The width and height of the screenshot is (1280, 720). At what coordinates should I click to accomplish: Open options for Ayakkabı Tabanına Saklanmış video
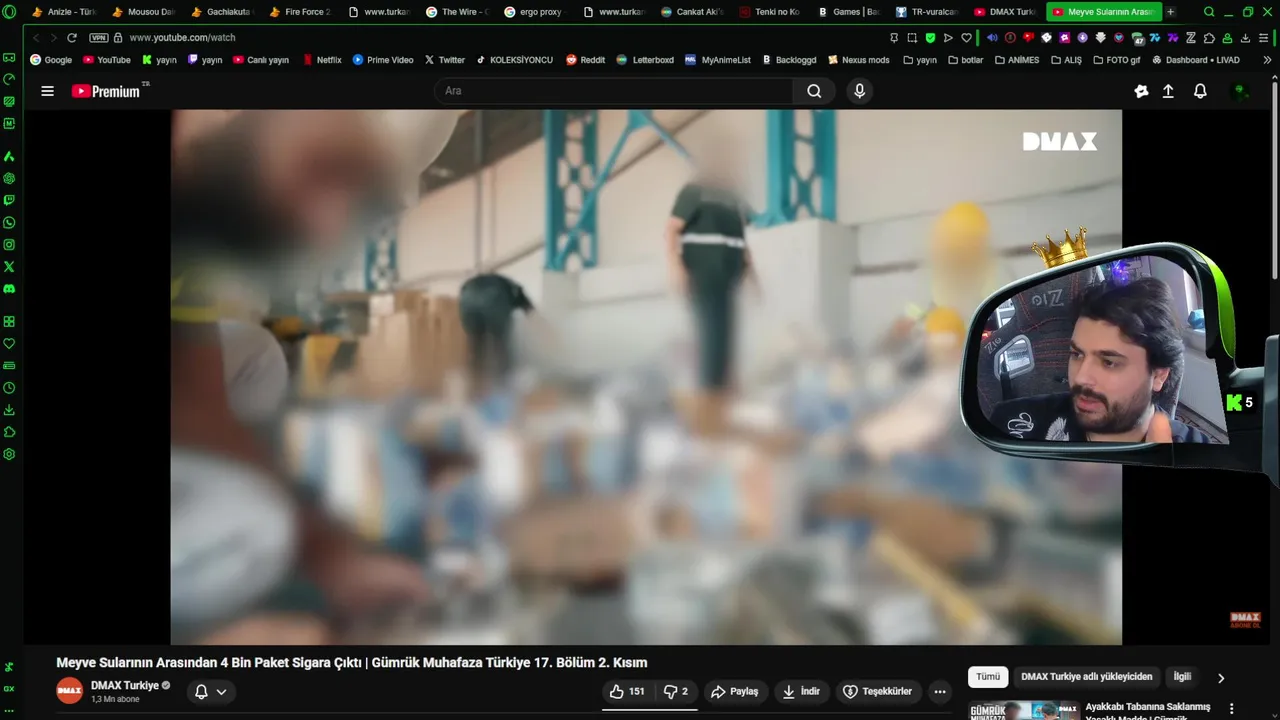(1231, 709)
